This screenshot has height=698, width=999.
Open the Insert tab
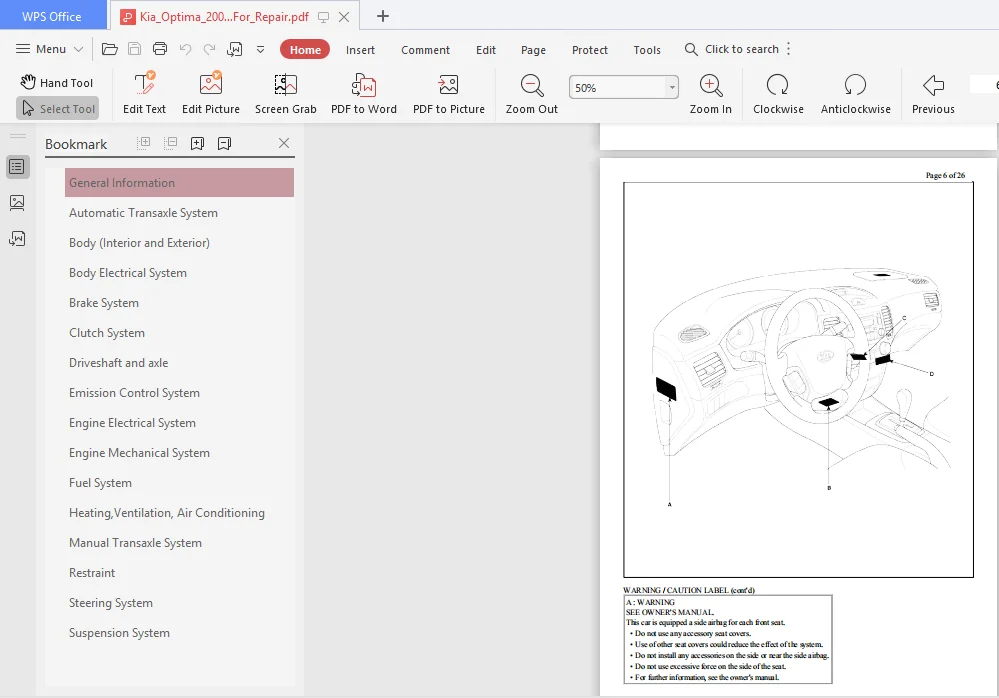point(360,50)
